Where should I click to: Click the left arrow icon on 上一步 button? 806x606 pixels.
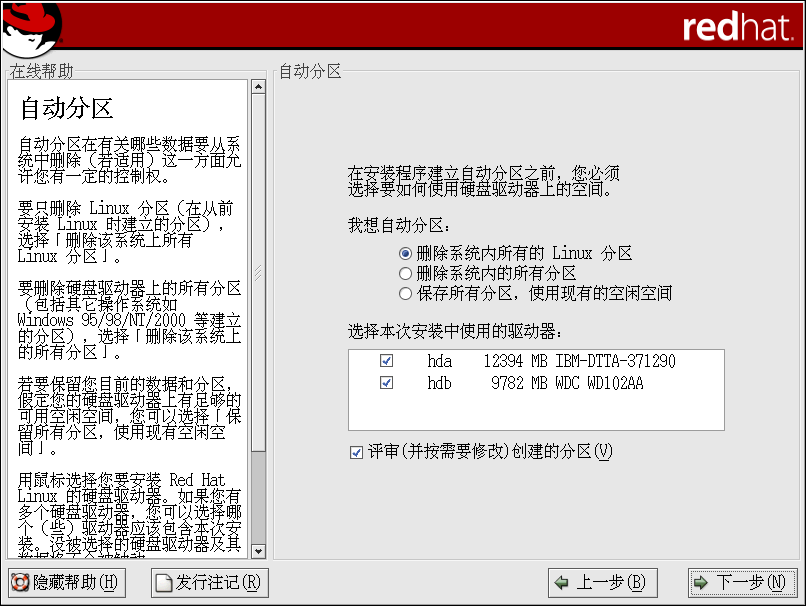point(561,582)
